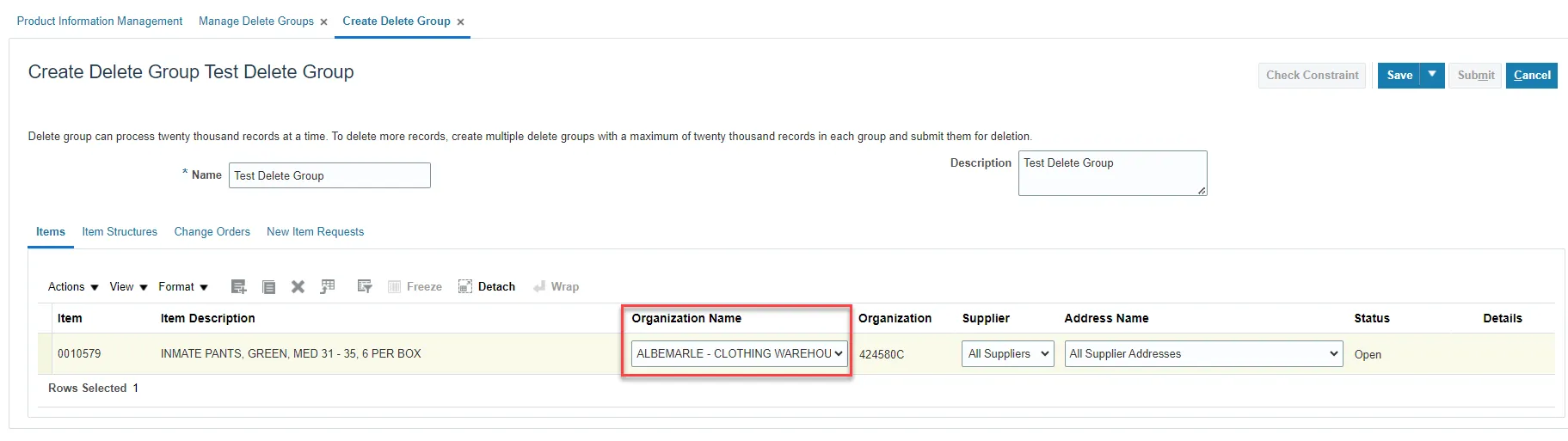The width and height of the screenshot is (1568, 441).
Task: Open Product Information Management link
Action: (x=100, y=21)
